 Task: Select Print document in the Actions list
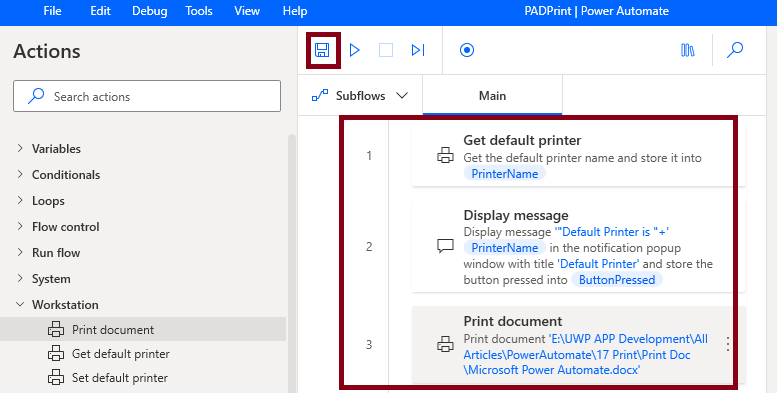tap(143, 329)
